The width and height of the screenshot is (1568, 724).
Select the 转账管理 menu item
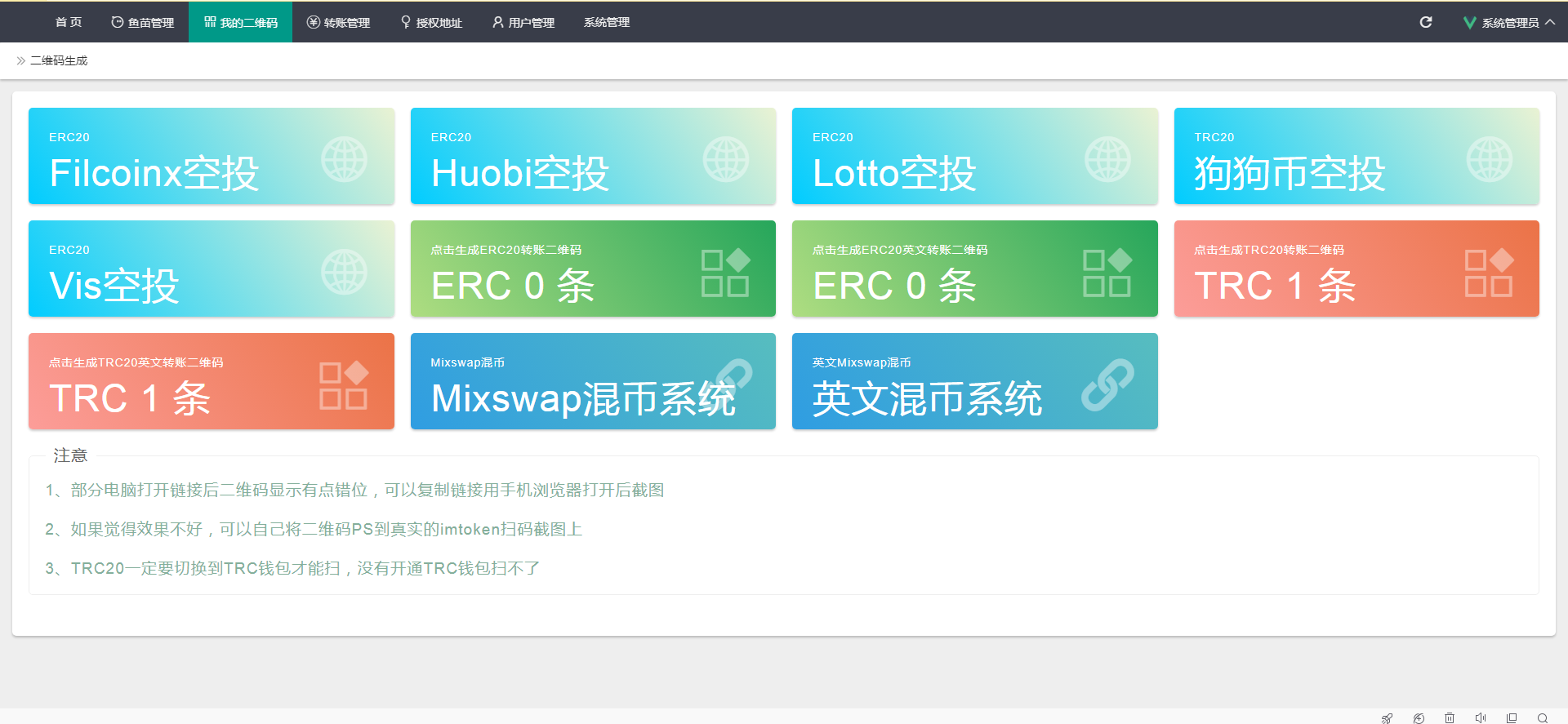338,23
